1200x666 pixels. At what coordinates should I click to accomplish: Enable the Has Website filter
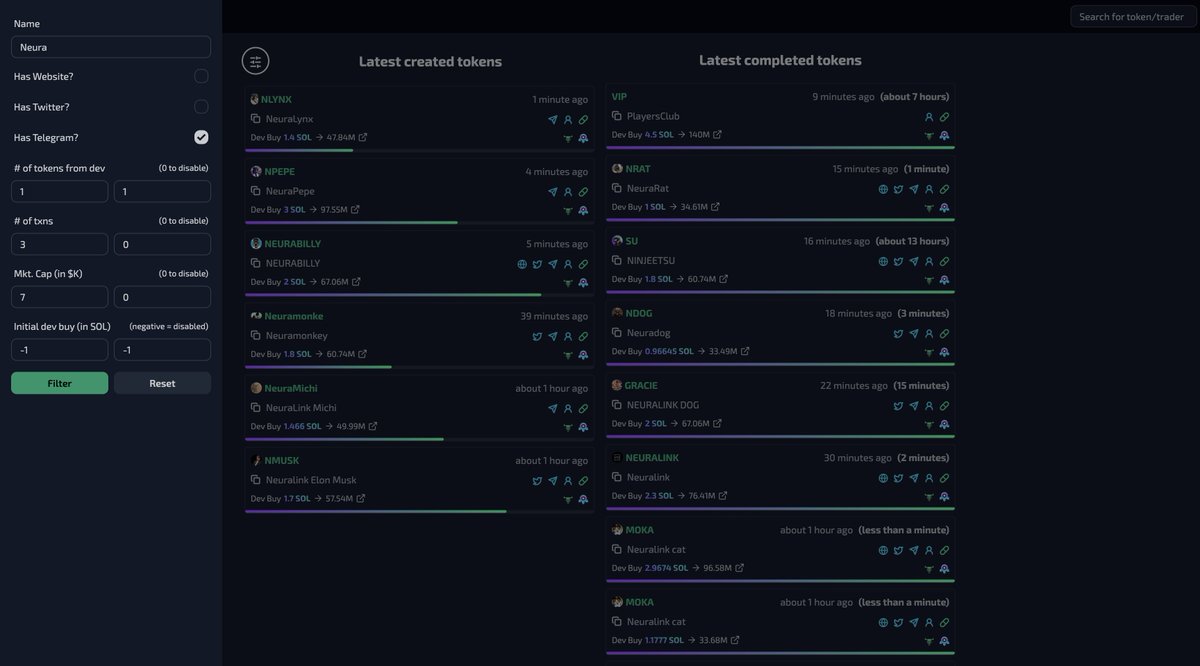[x=201, y=76]
